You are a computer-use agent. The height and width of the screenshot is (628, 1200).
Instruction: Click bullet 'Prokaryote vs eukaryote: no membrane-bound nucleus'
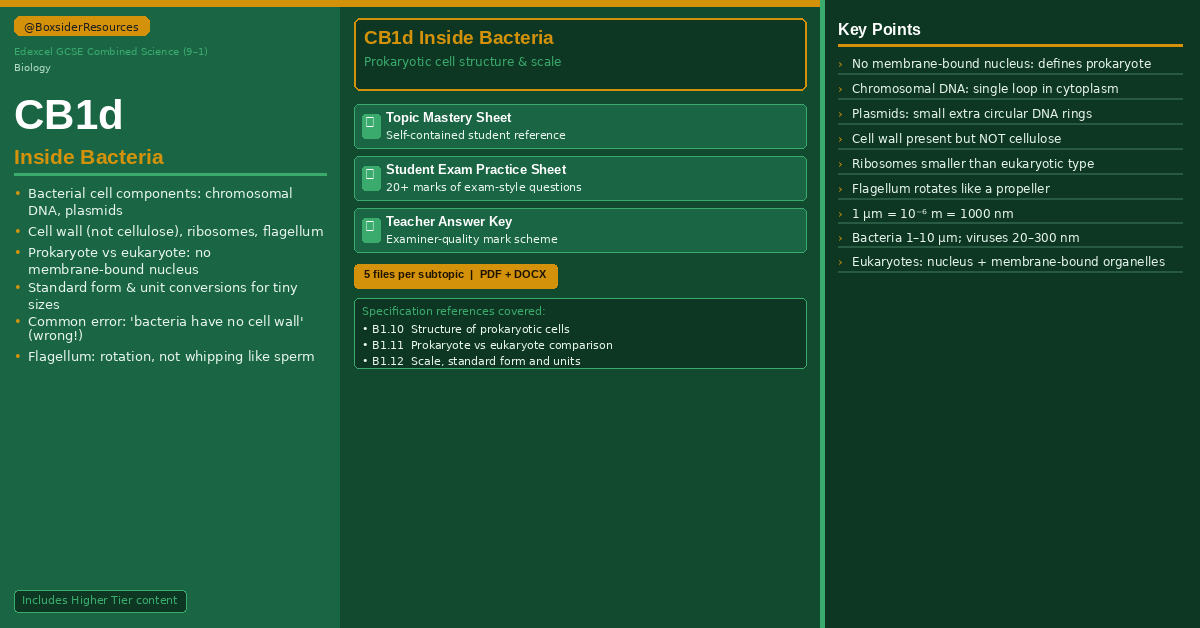119,261
